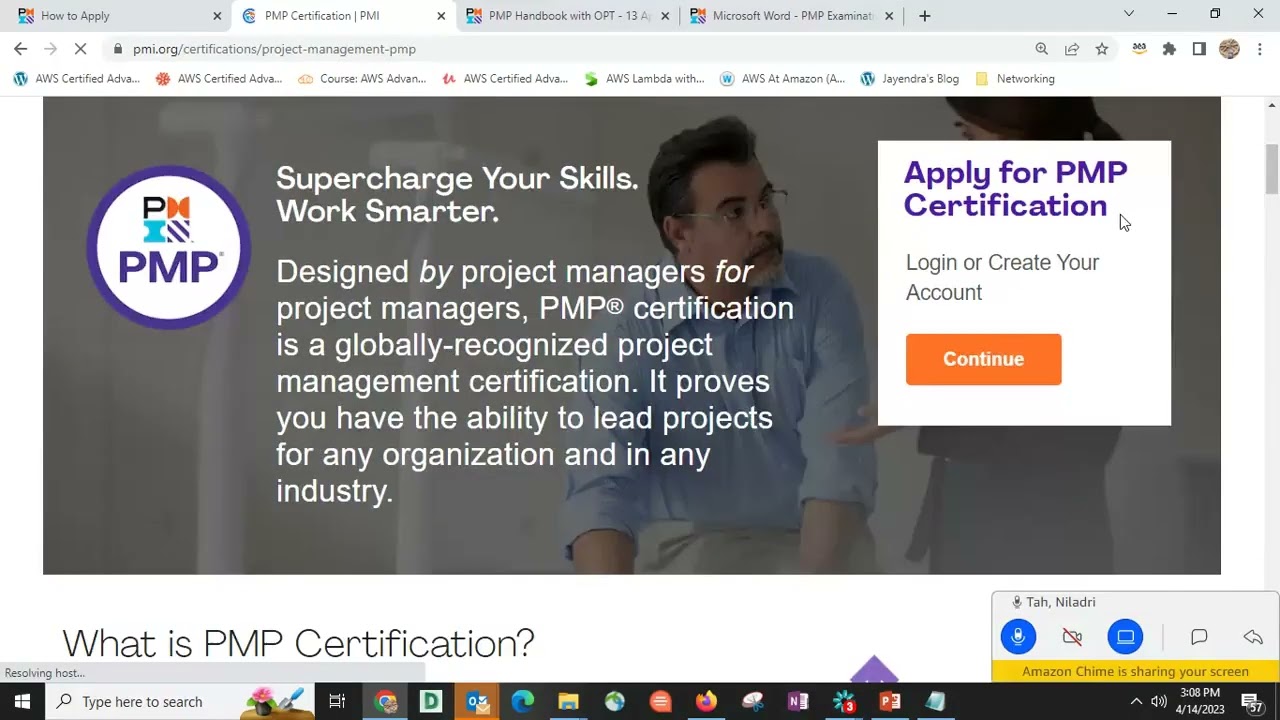
Task: Launch Microsoft Edge from the taskbar
Action: tap(523, 701)
